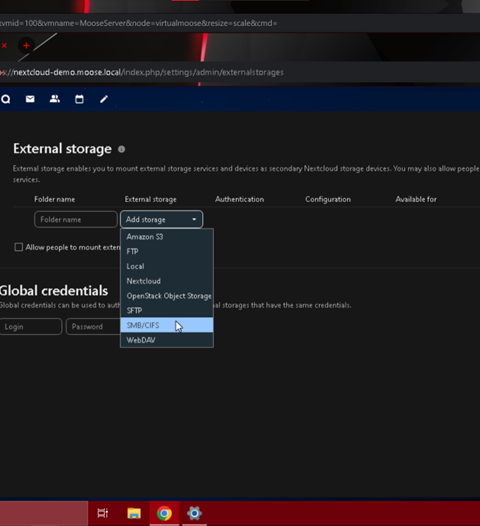Viewport: 480px width, 526px height.
Task: Click the Configuration column header
Action: (328, 199)
